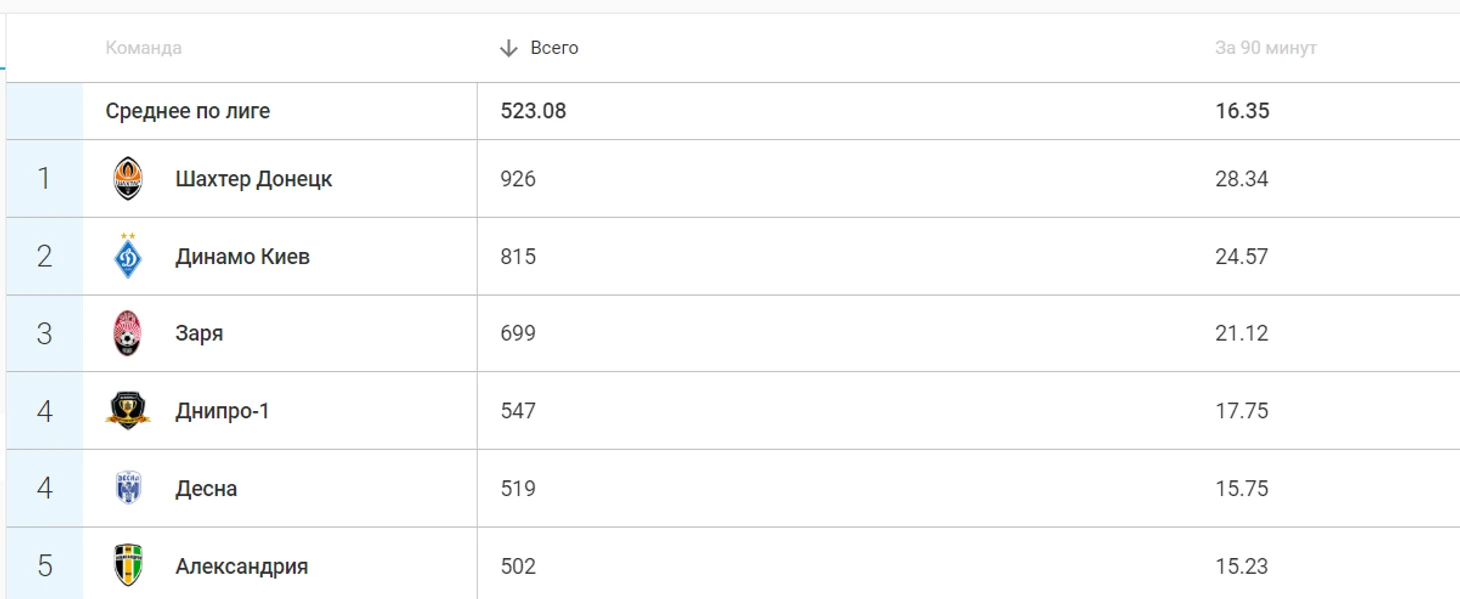
Task: Select the Среднее по лиге row
Action: click(x=188, y=111)
